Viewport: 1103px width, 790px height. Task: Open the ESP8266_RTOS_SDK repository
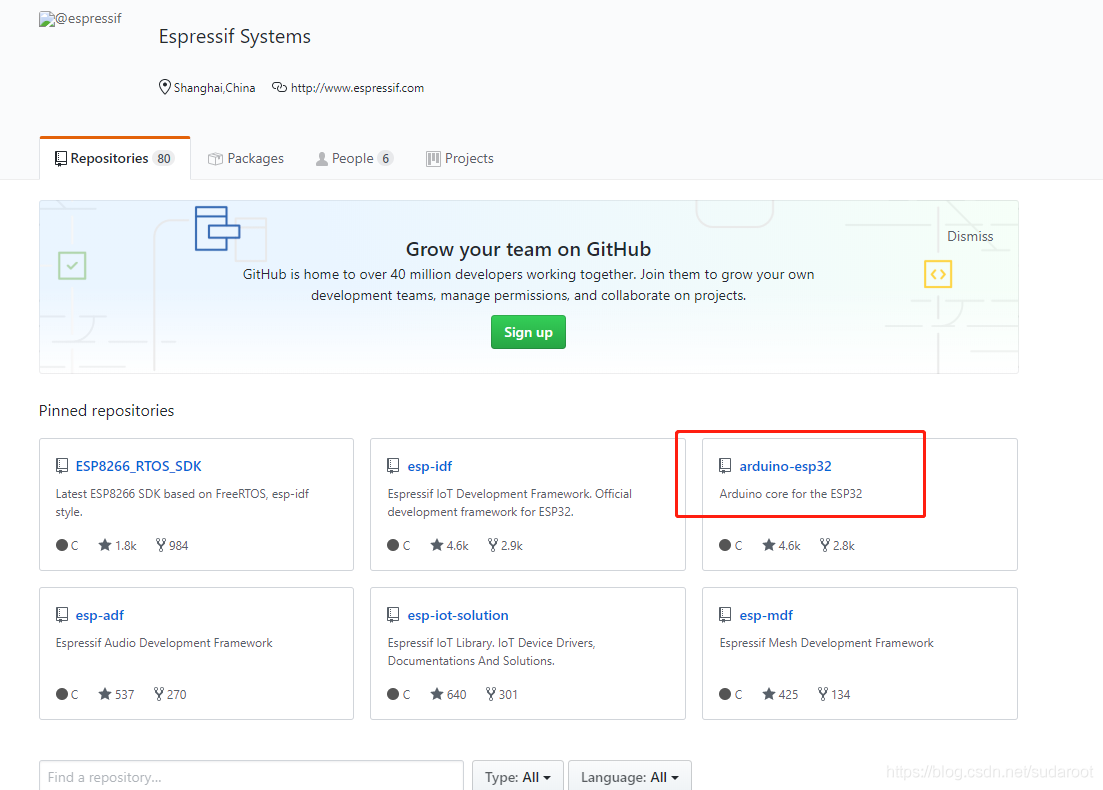coord(139,466)
